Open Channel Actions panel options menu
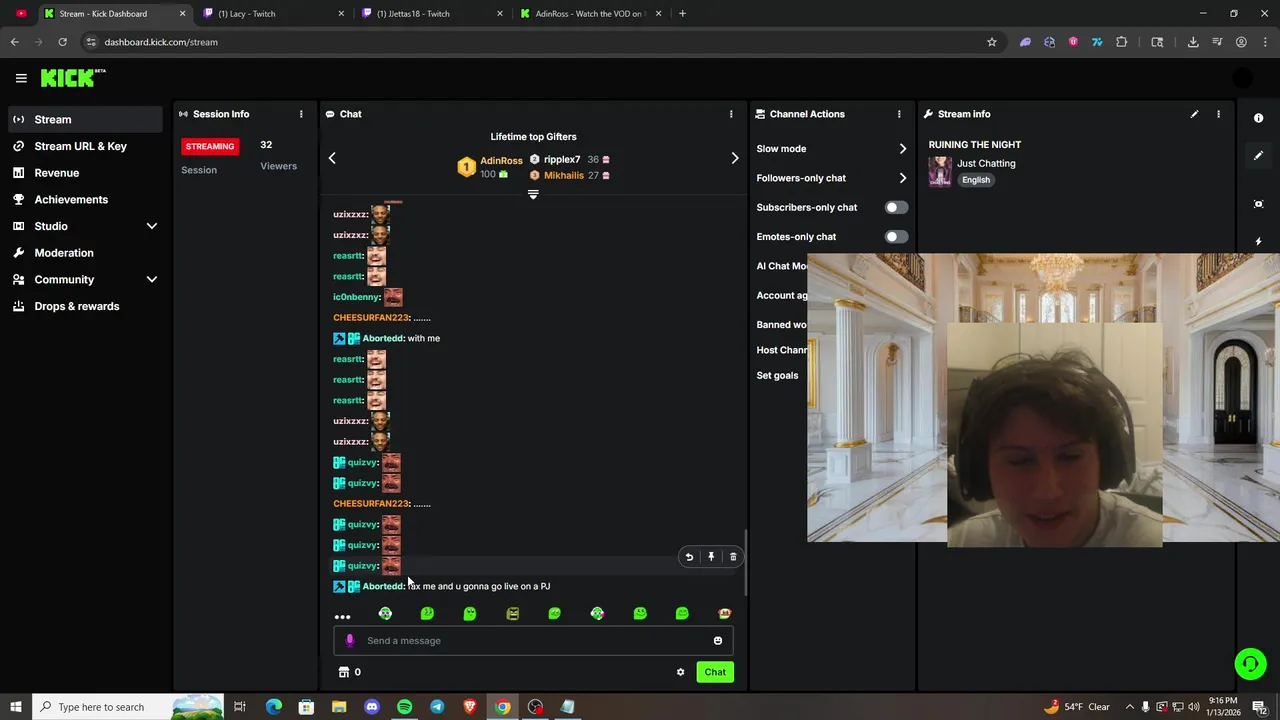Screen dimensions: 1280x720 [x=899, y=114]
